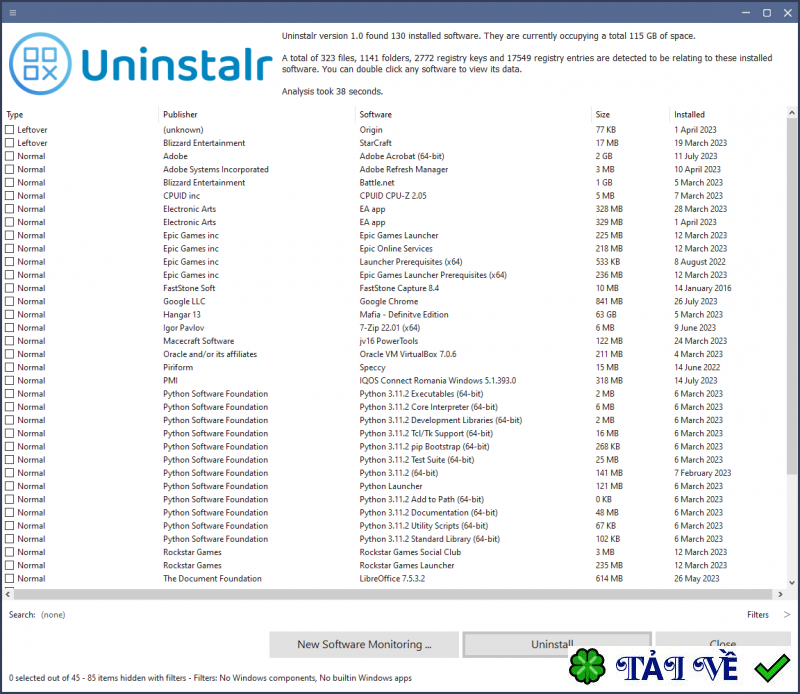This screenshot has width=800, height=694.
Task: Open the hamburger menu icon
Action: 13,11
